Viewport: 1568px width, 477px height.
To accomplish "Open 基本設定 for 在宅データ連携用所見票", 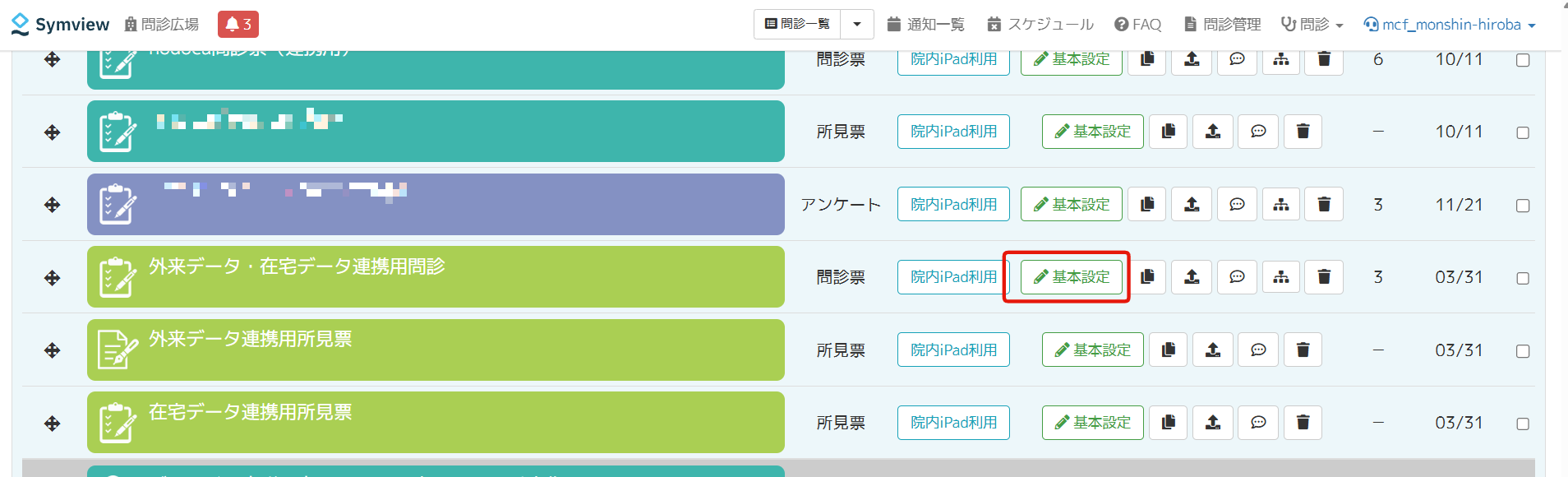I will [1093, 423].
